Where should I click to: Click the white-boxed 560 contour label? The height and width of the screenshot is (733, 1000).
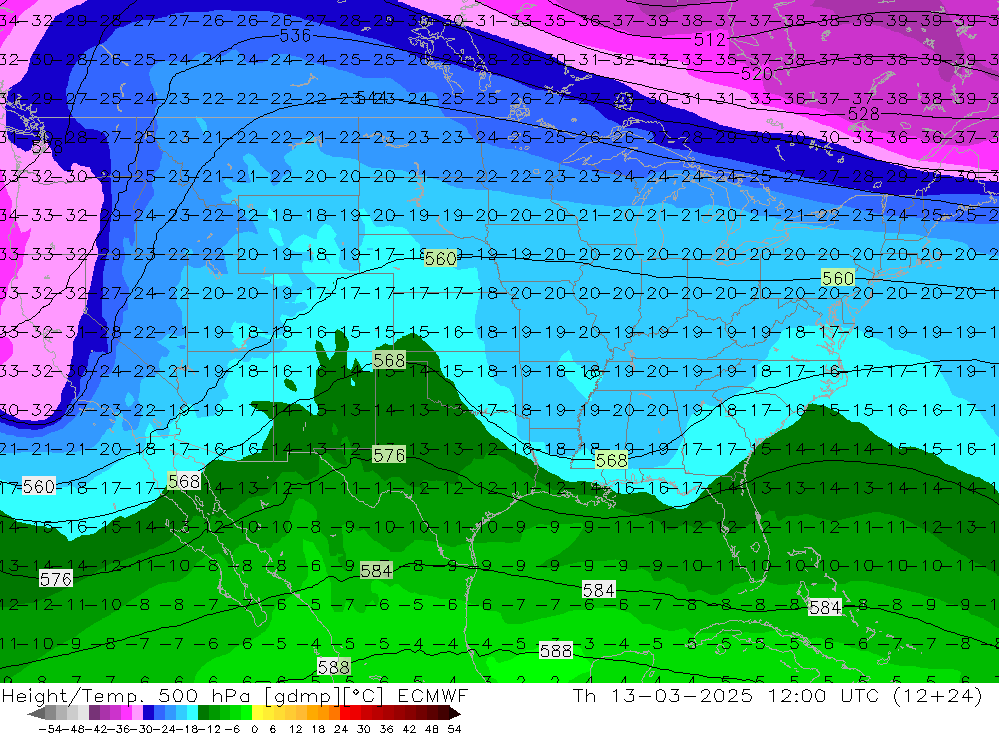click(39, 487)
